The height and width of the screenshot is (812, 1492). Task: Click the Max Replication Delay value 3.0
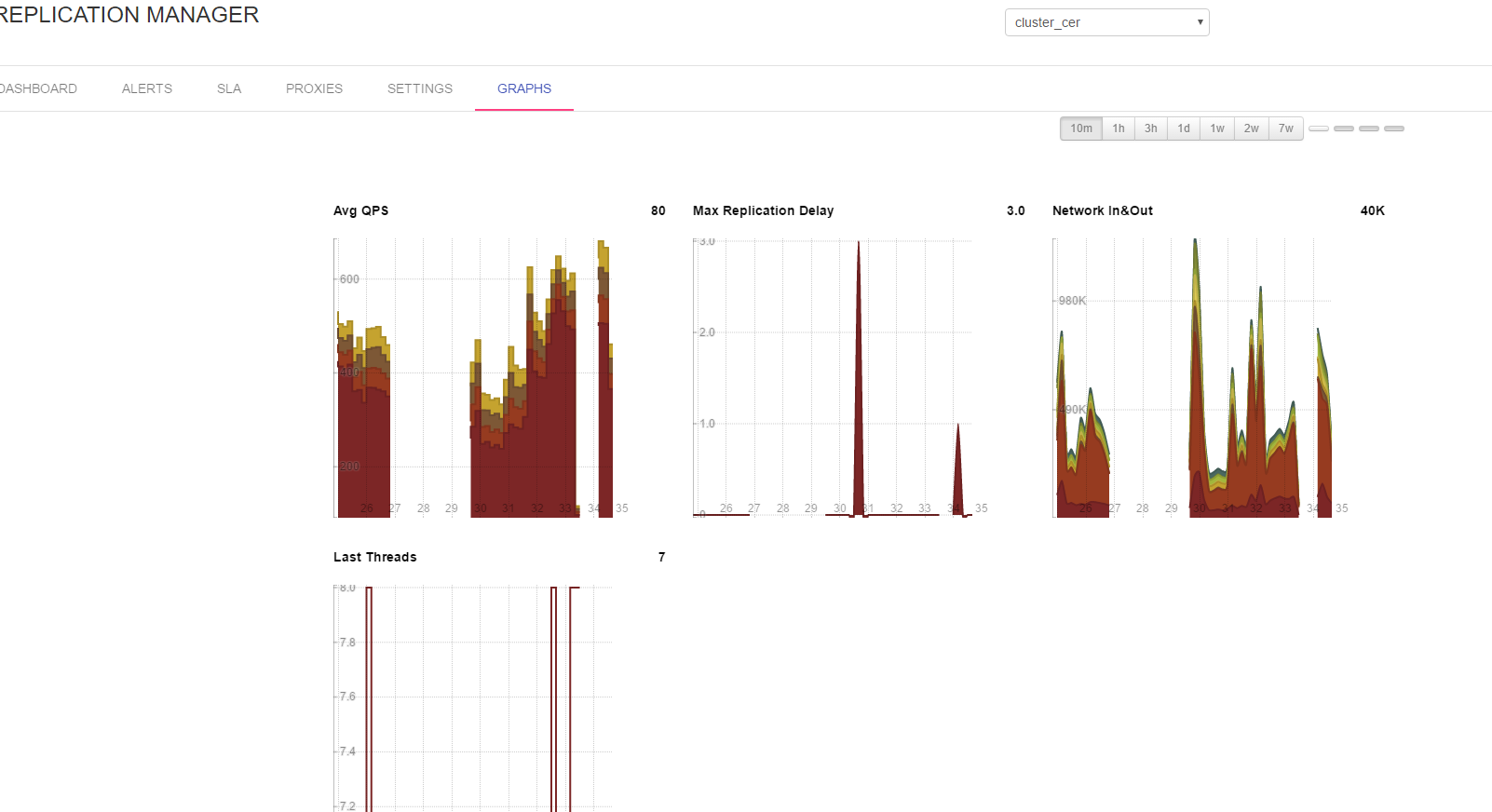(1016, 210)
